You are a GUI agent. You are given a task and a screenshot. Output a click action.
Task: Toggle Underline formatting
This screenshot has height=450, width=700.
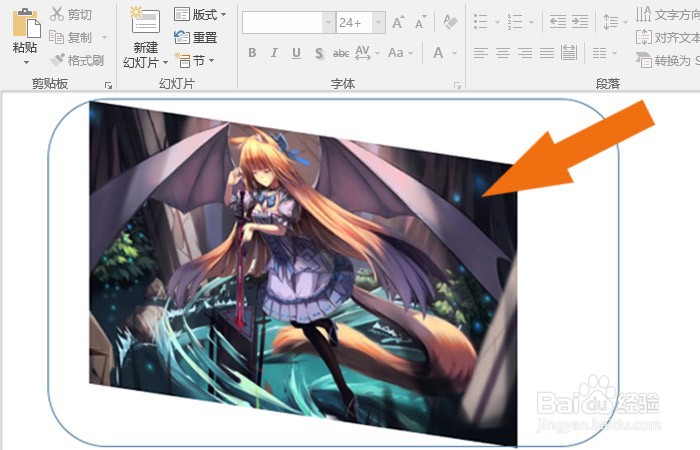coord(296,53)
